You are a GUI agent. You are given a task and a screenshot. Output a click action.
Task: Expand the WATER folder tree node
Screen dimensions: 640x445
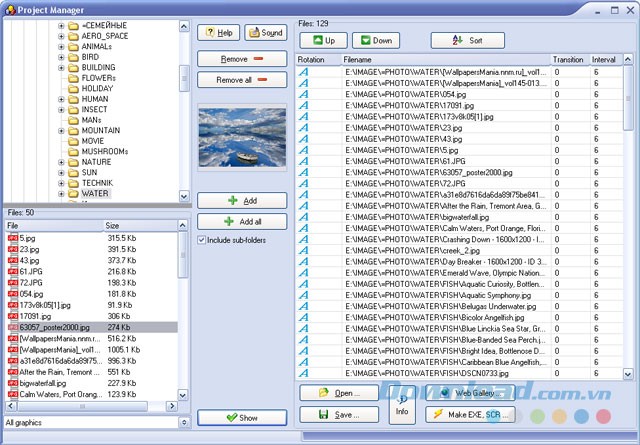[x=61, y=194]
